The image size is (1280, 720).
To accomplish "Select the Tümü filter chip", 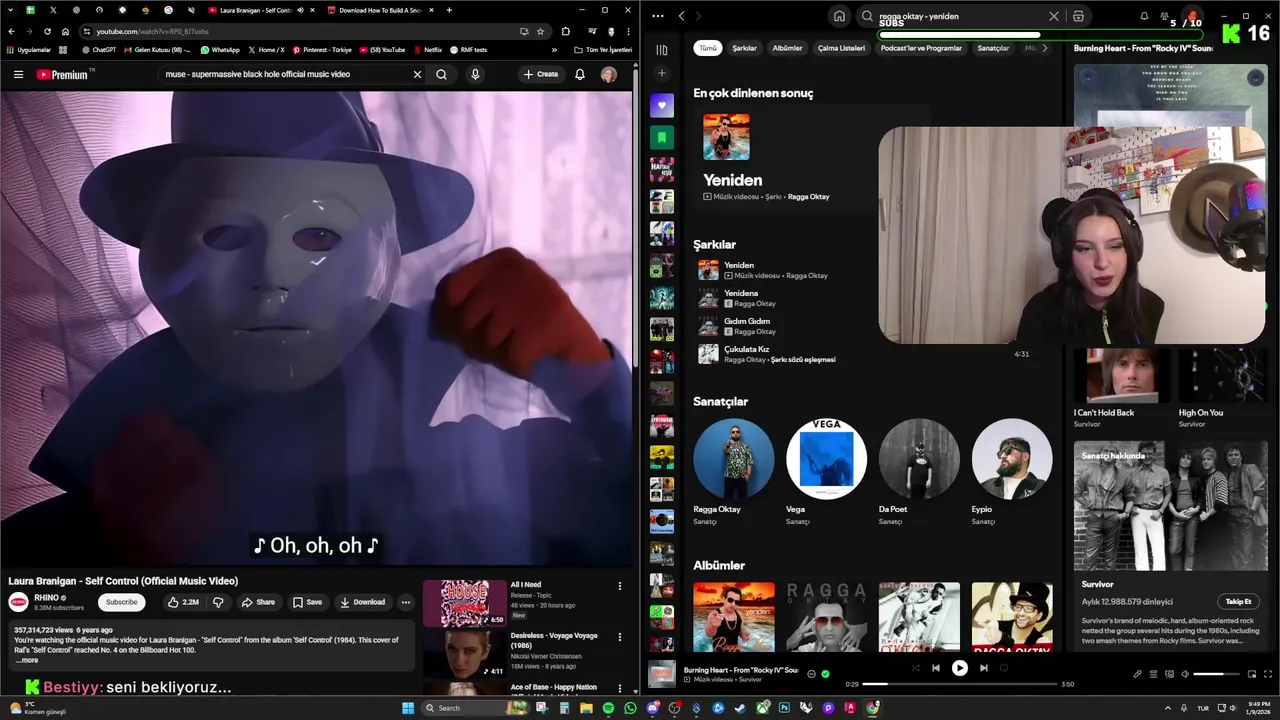I will pos(708,48).
